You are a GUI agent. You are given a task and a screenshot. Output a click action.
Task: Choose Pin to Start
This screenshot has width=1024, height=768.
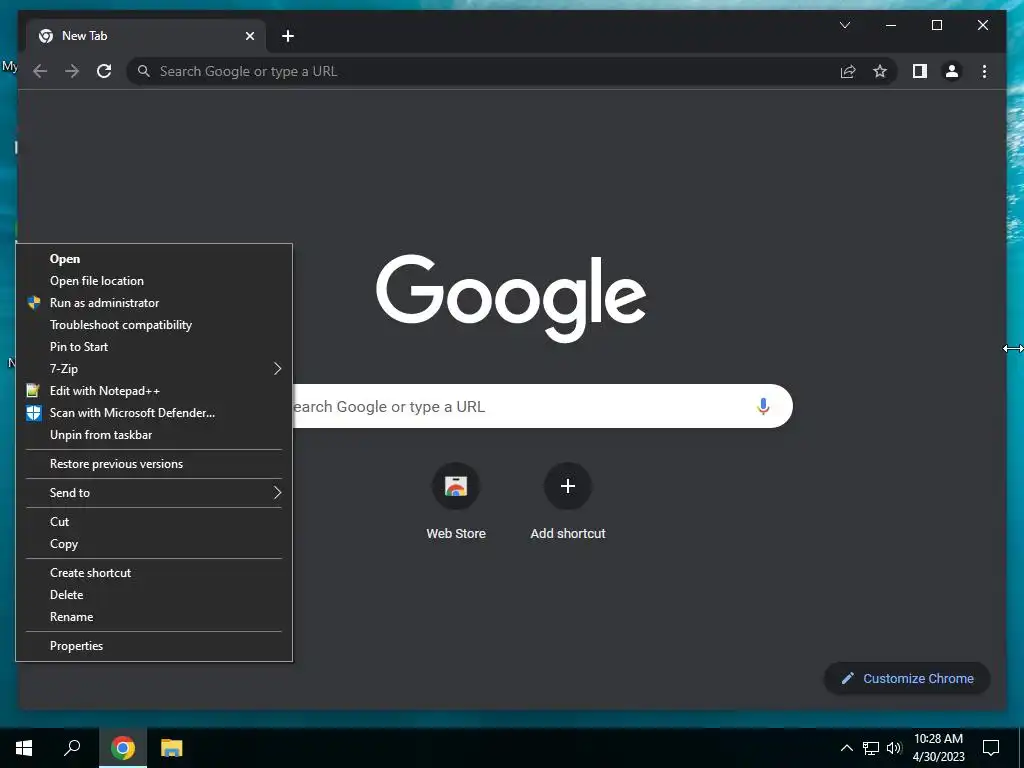click(154, 347)
